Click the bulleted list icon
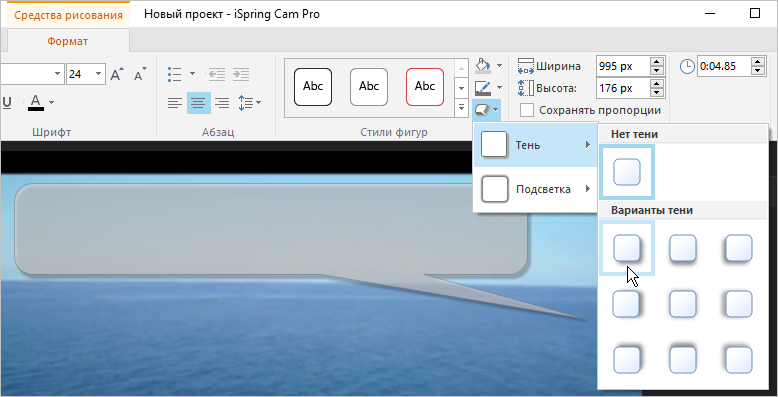The image size is (778, 397). click(x=175, y=74)
